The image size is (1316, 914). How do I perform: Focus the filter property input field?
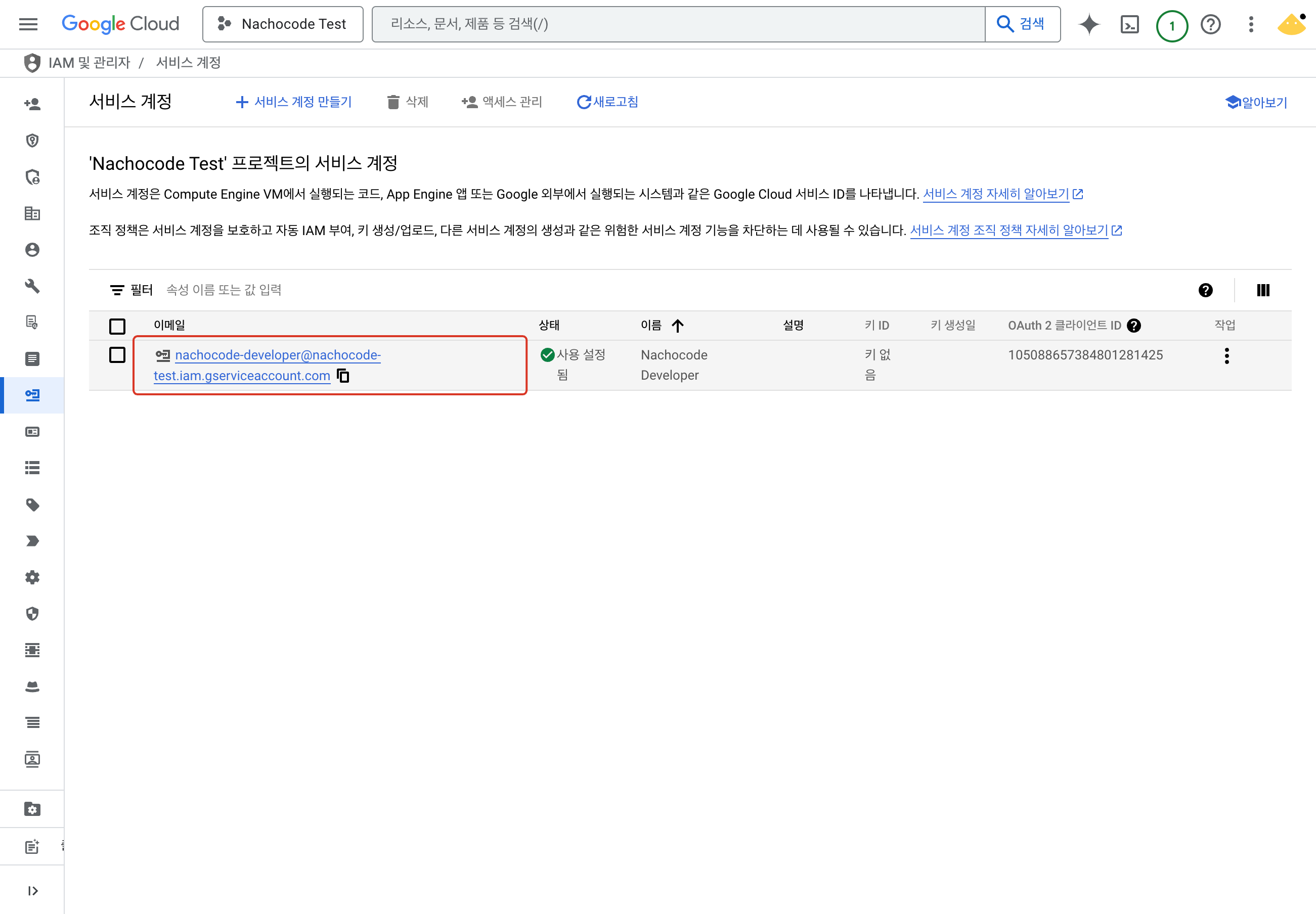click(224, 290)
